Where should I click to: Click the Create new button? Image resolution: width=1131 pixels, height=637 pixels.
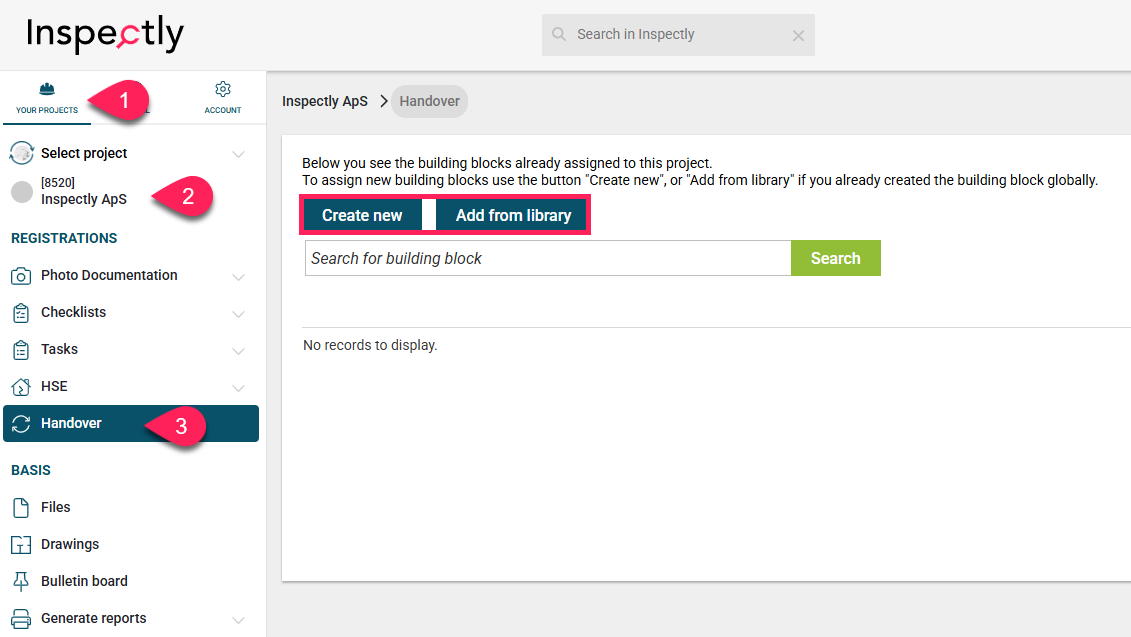pyautogui.click(x=362, y=215)
